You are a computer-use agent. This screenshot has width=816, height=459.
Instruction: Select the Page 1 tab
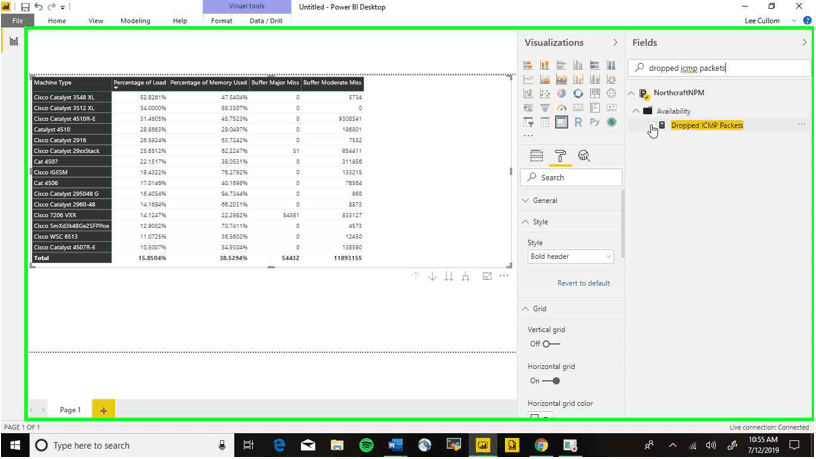[x=70, y=410]
